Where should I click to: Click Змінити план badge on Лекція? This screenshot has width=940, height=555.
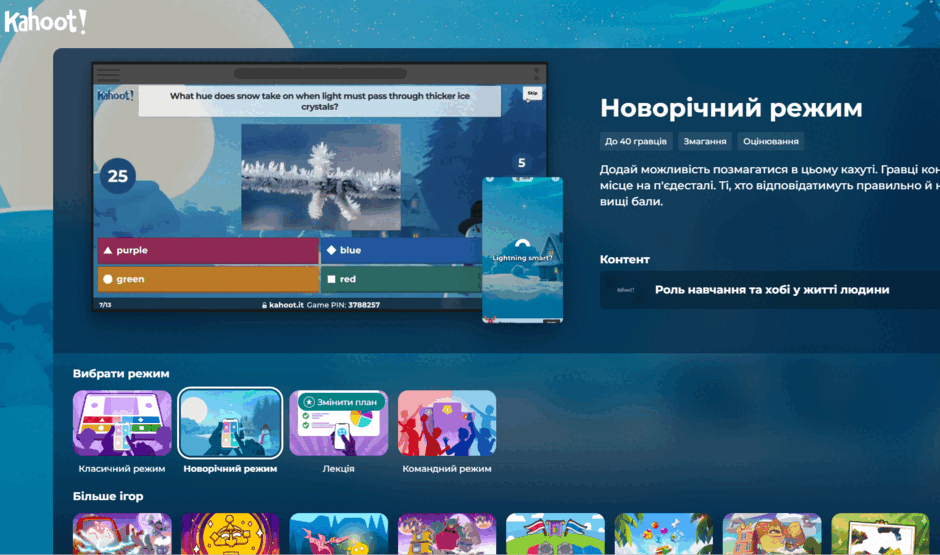coord(341,402)
